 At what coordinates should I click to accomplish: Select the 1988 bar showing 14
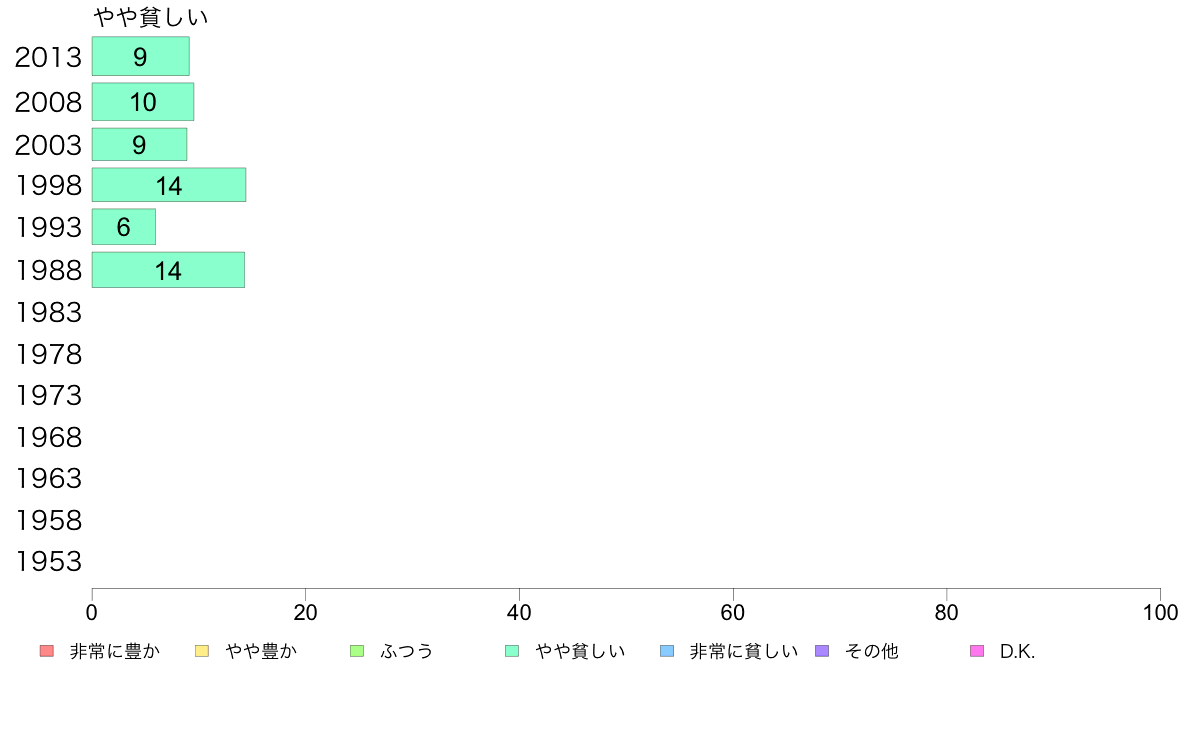pos(168,270)
